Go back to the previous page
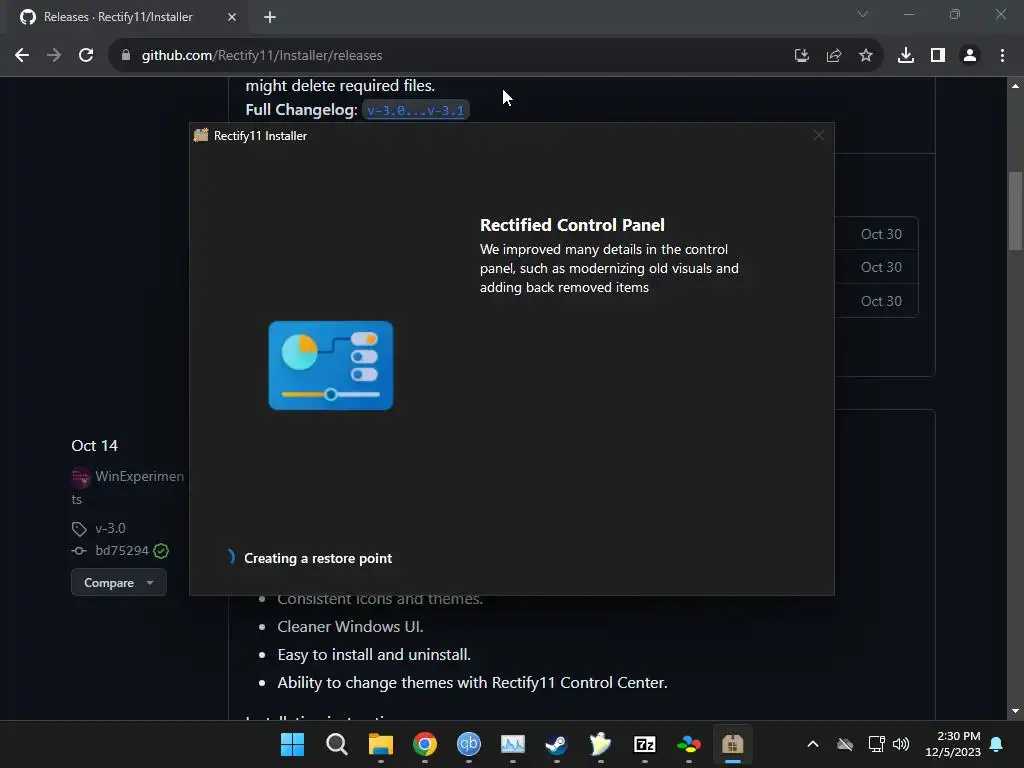This screenshot has height=768, width=1024. (22, 56)
